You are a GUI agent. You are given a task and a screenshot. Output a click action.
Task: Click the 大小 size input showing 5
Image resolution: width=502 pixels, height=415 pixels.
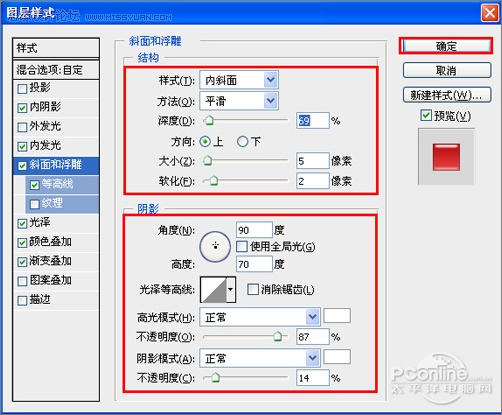tap(313, 161)
